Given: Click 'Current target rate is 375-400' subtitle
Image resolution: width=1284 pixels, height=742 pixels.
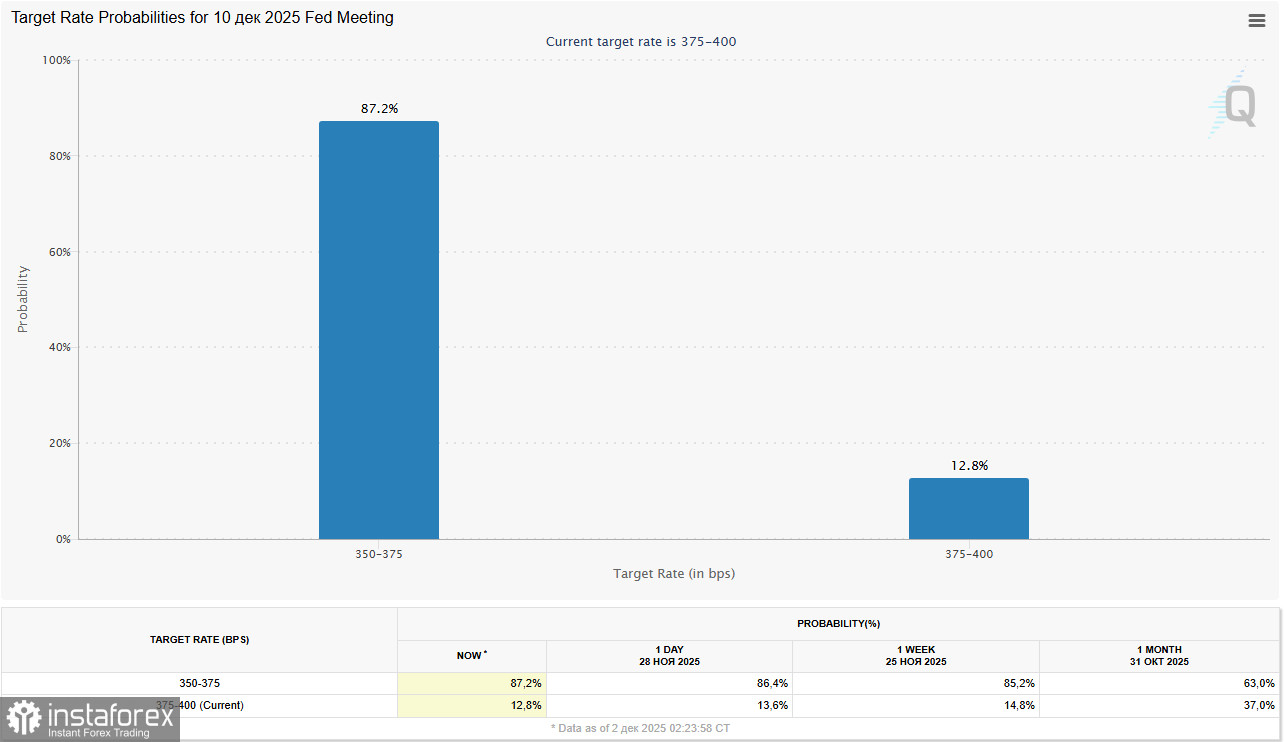Looking at the screenshot, I should (x=641, y=41).
